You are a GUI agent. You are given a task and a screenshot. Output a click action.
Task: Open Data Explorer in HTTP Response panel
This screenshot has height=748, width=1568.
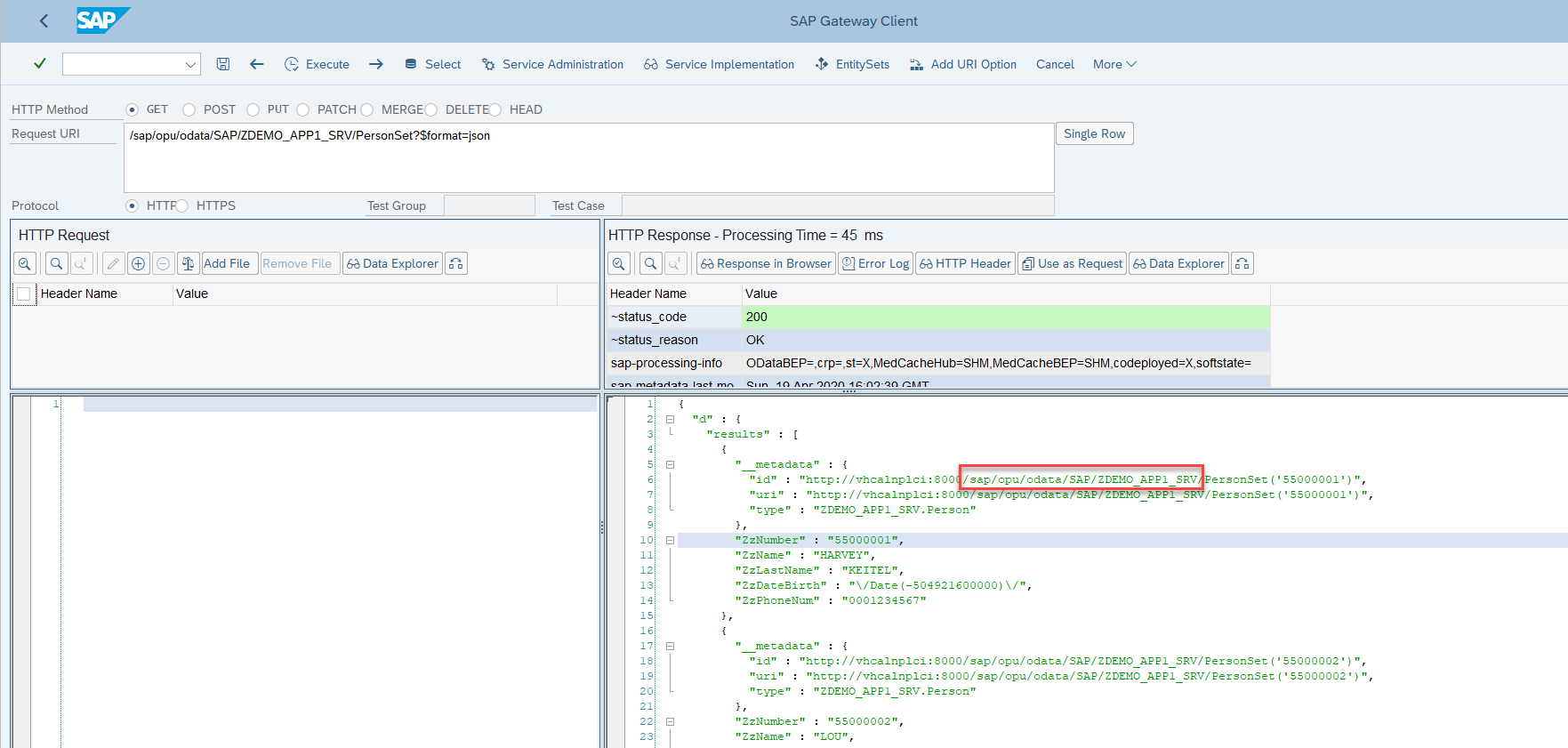[x=1178, y=263]
